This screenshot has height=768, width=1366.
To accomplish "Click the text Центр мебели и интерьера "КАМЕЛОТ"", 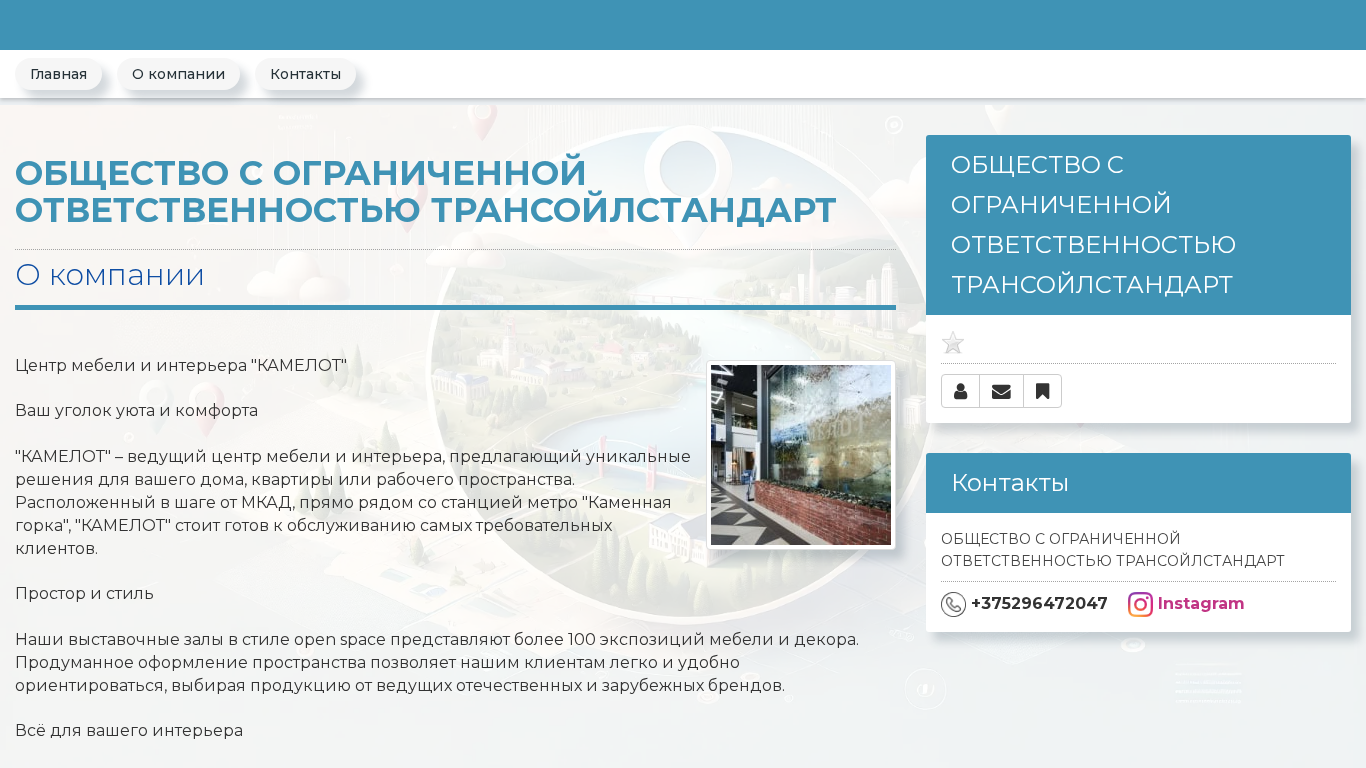I will 181,365.
